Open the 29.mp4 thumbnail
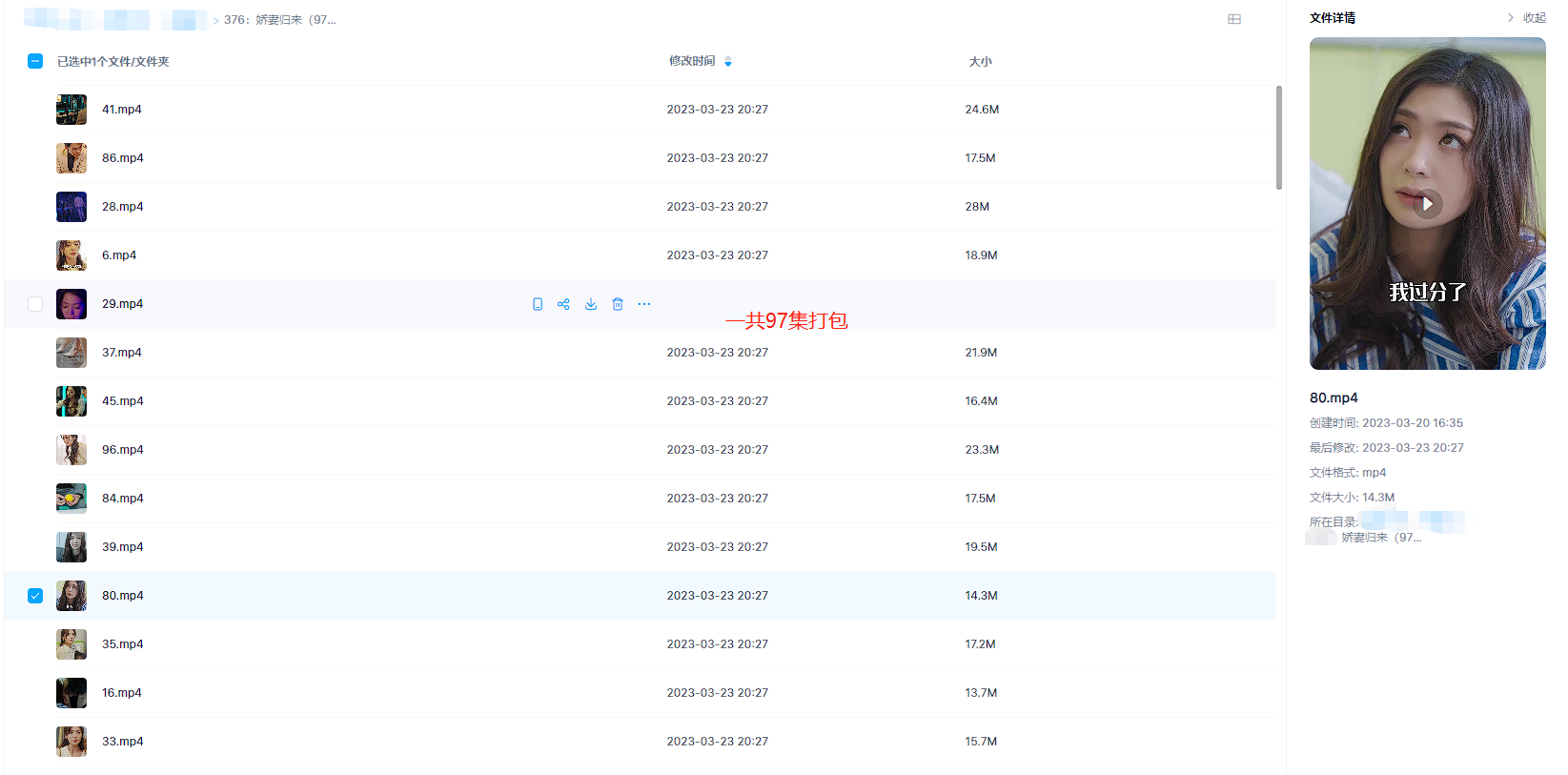The width and height of the screenshot is (1568, 775). tap(71, 304)
